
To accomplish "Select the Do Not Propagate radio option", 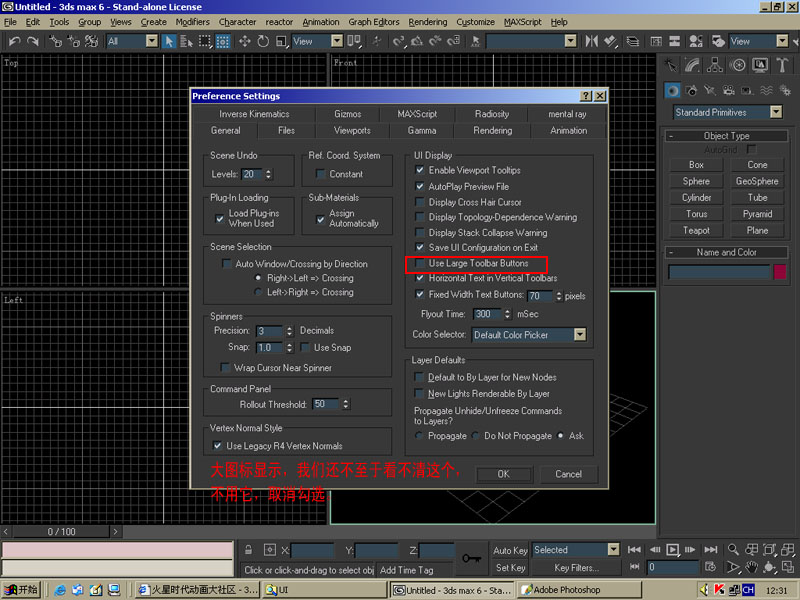I will click(476, 436).
